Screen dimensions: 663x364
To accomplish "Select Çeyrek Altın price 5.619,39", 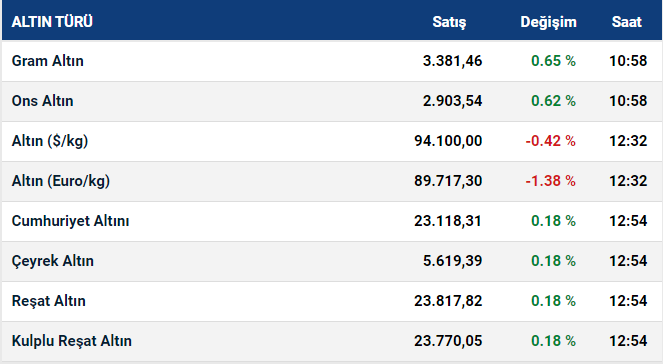I will coord(452,261).
